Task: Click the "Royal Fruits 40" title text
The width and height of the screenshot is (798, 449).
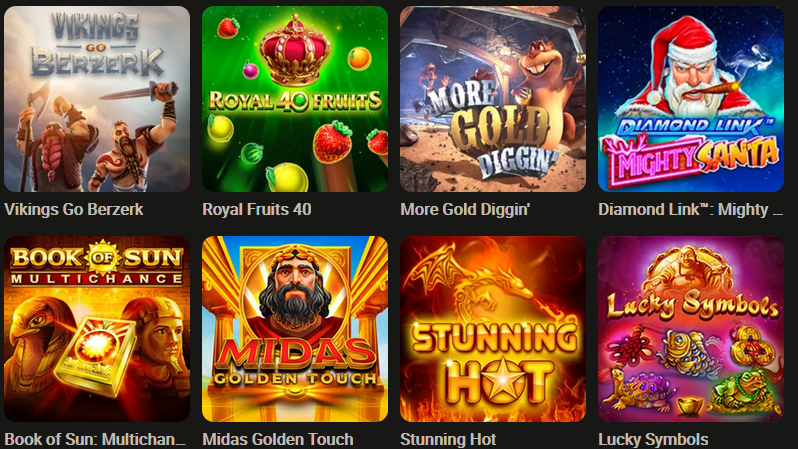Action: coord(256,209)
